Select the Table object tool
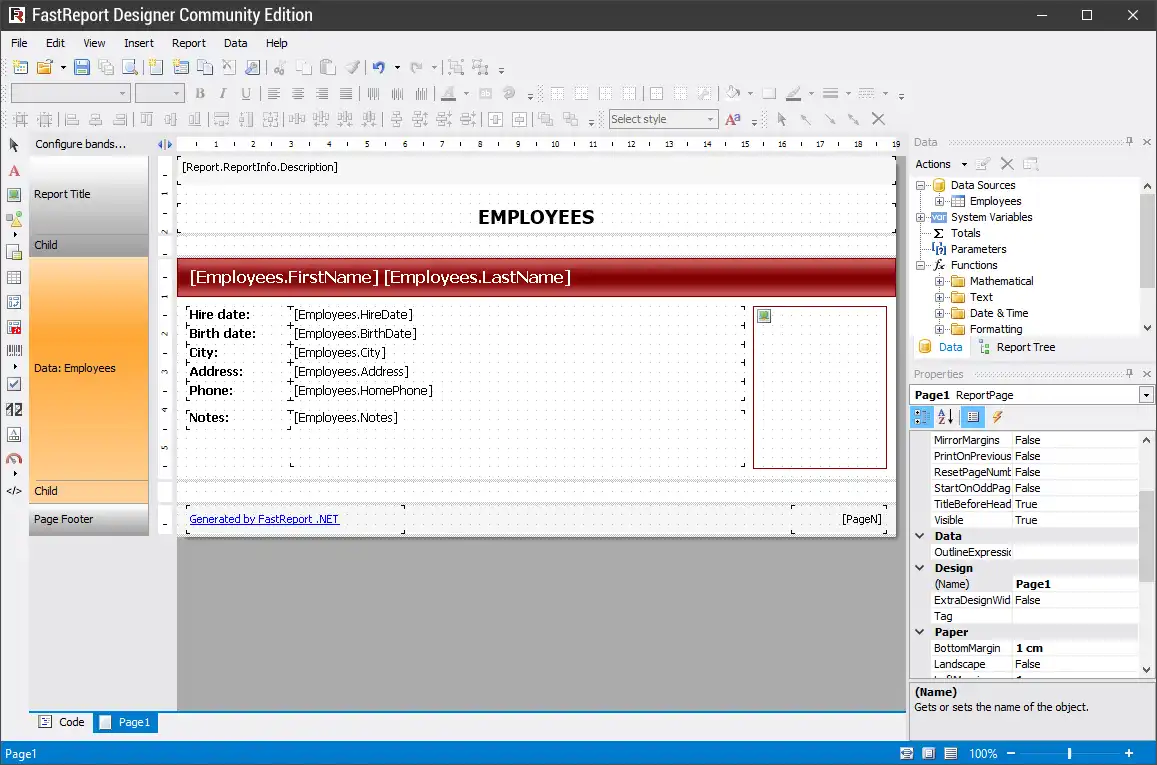The image size is (1157, 765). point(14,277)
